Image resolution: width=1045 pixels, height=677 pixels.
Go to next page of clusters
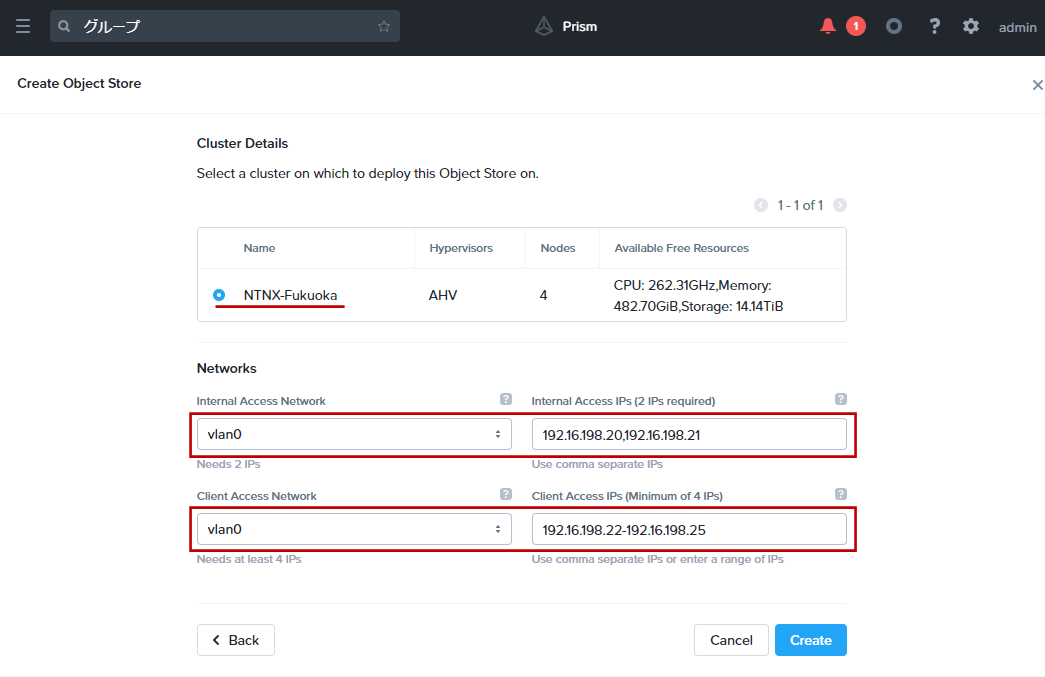pyautogui.click(x=840, y=205)
